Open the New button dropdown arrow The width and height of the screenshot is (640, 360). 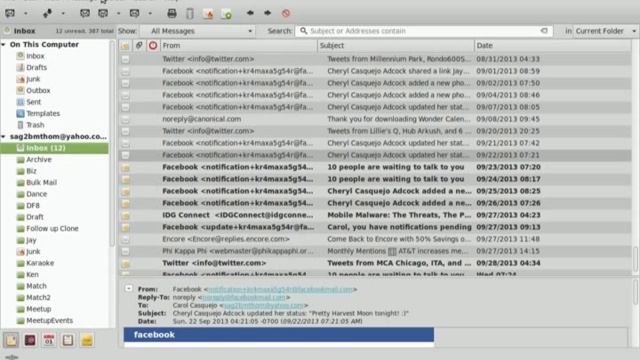click(x=26, y=13)
